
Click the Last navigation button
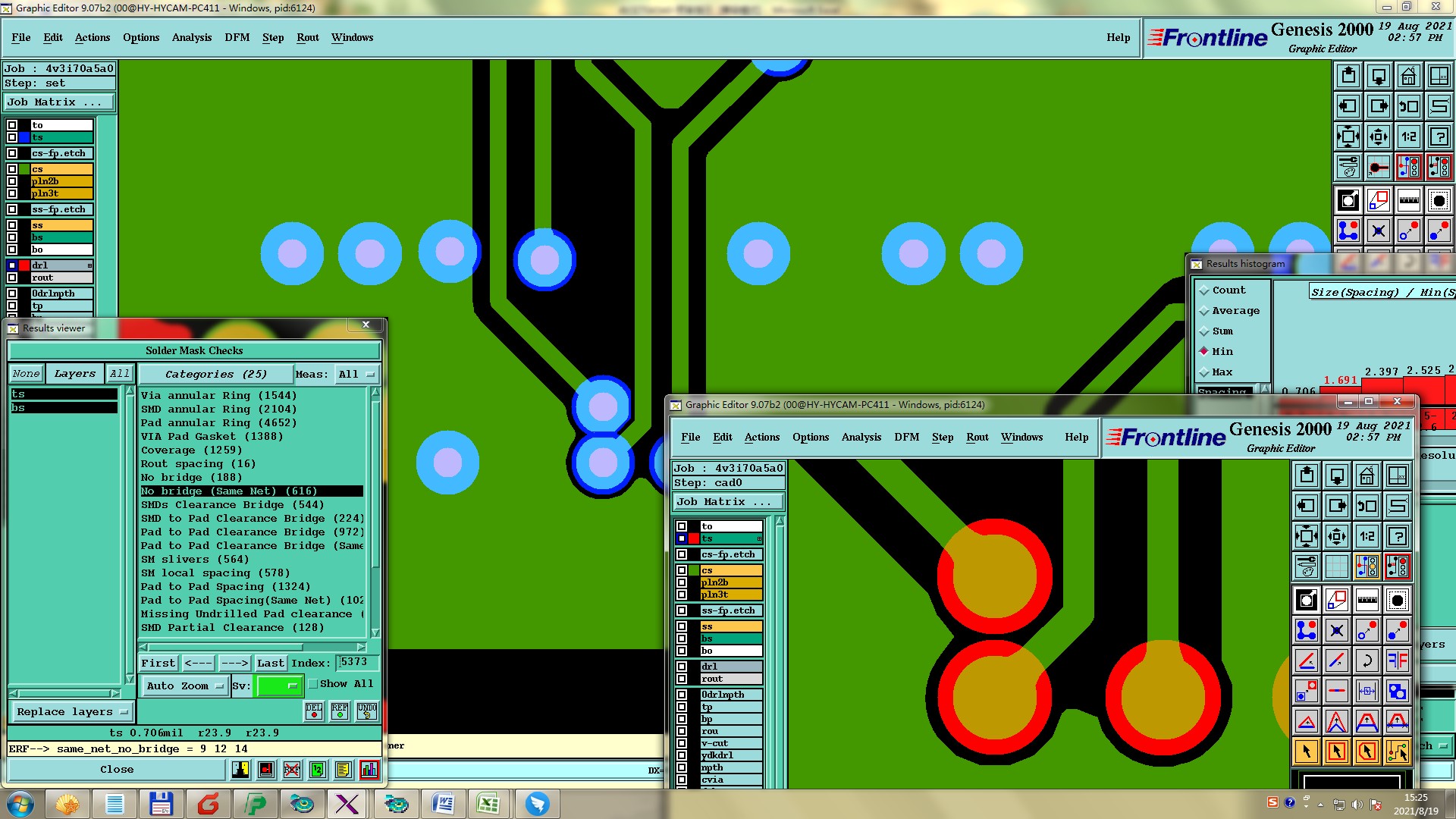pyautogui.click(x=270, y=663)
